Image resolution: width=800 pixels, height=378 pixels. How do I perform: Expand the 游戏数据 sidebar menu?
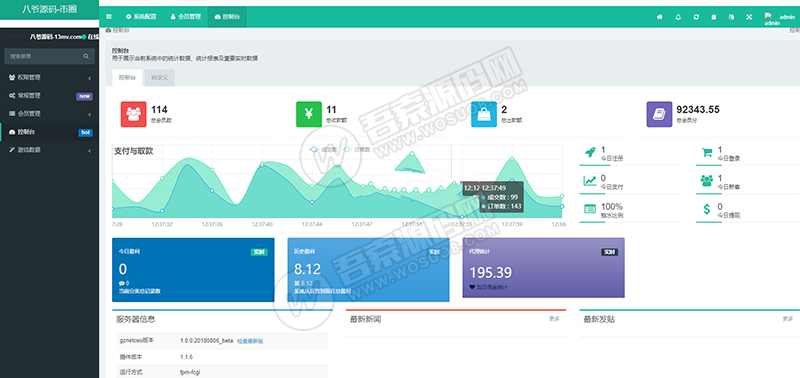(x=49, y=150)
